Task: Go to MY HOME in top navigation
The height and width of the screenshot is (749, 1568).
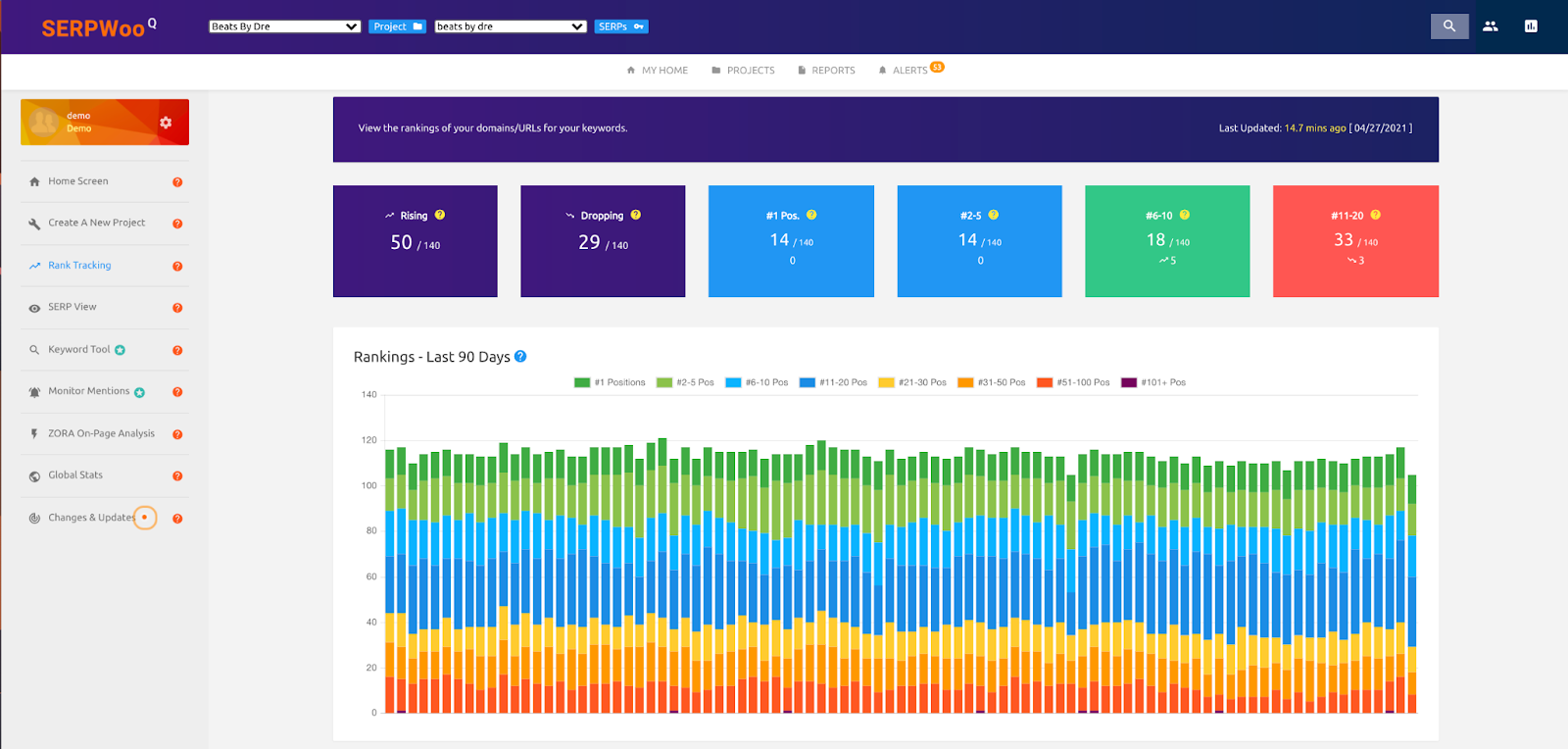Action: pyautogui.click(x=657, y=71)
